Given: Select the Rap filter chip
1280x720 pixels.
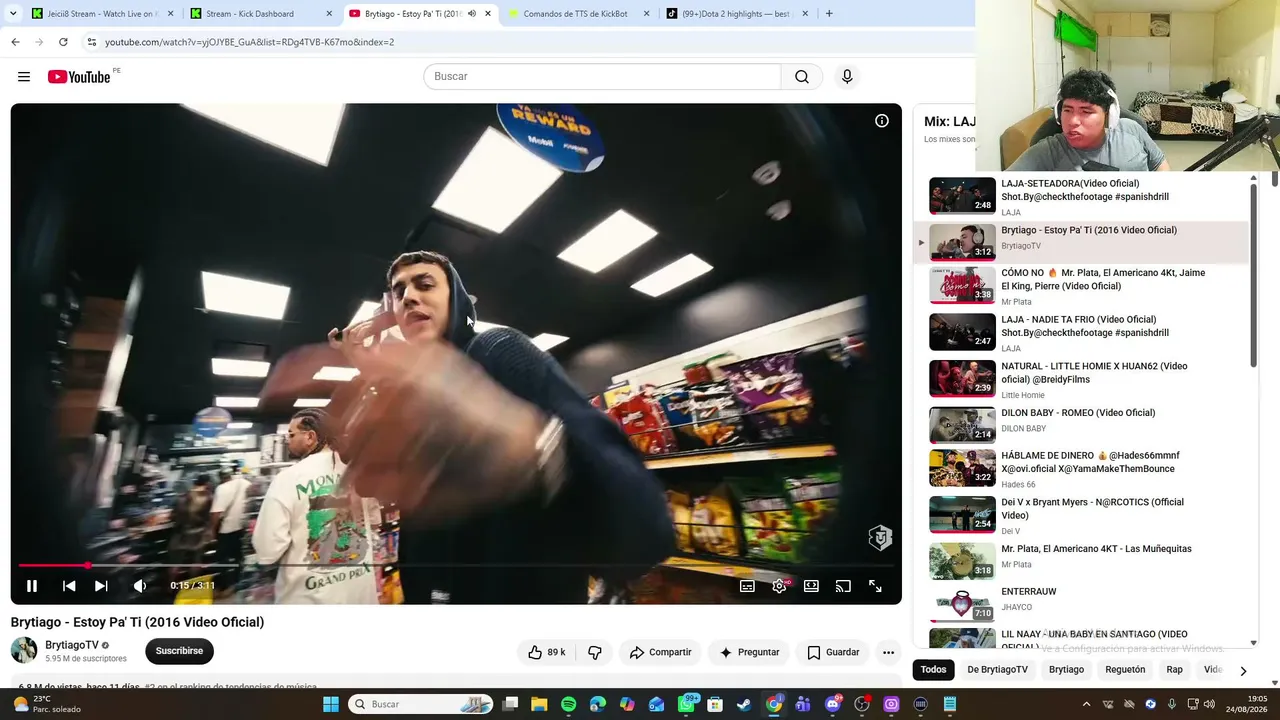Looking at the screenshot, I should [x=1174, y=670].
